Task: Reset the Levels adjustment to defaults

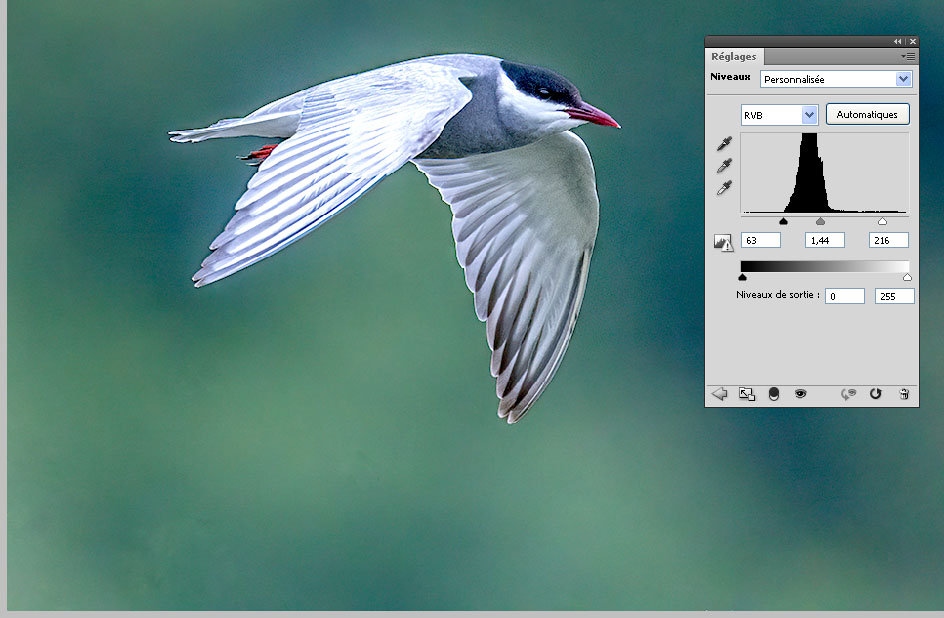Action: click(875, 394)
